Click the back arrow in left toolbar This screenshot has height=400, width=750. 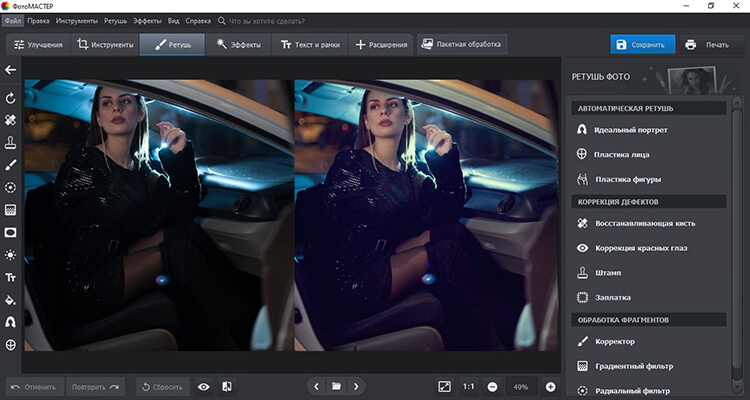coord(11,70)
